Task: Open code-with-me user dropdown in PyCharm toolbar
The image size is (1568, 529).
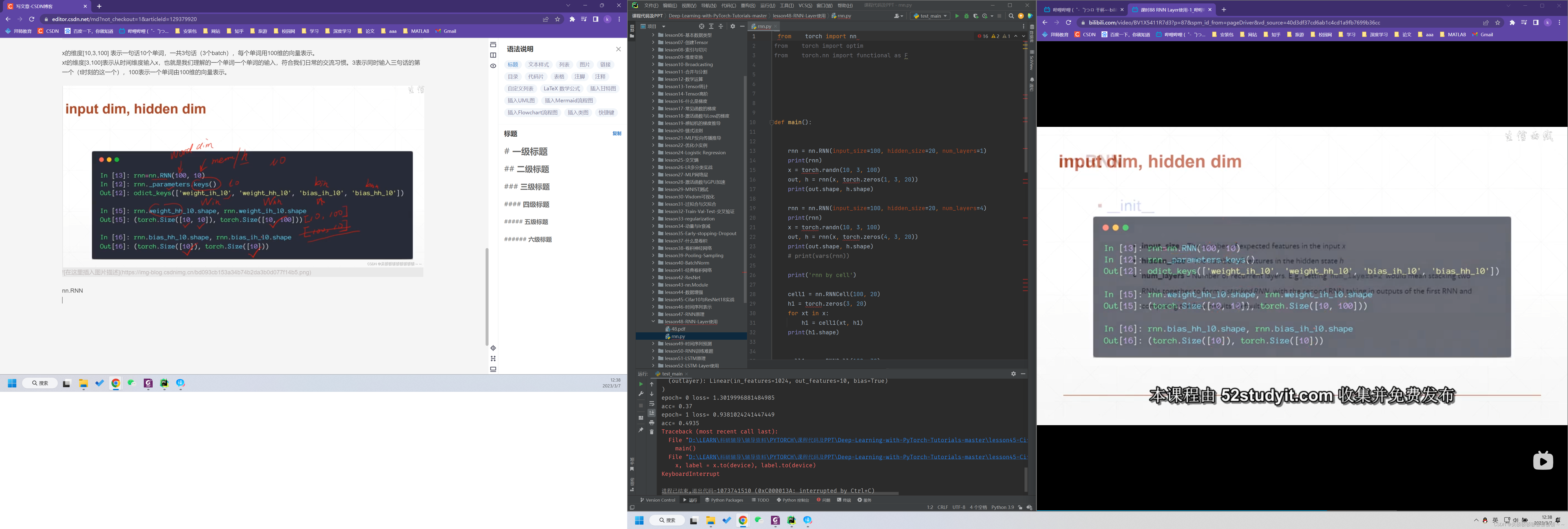Action: [x=898, y=16]
